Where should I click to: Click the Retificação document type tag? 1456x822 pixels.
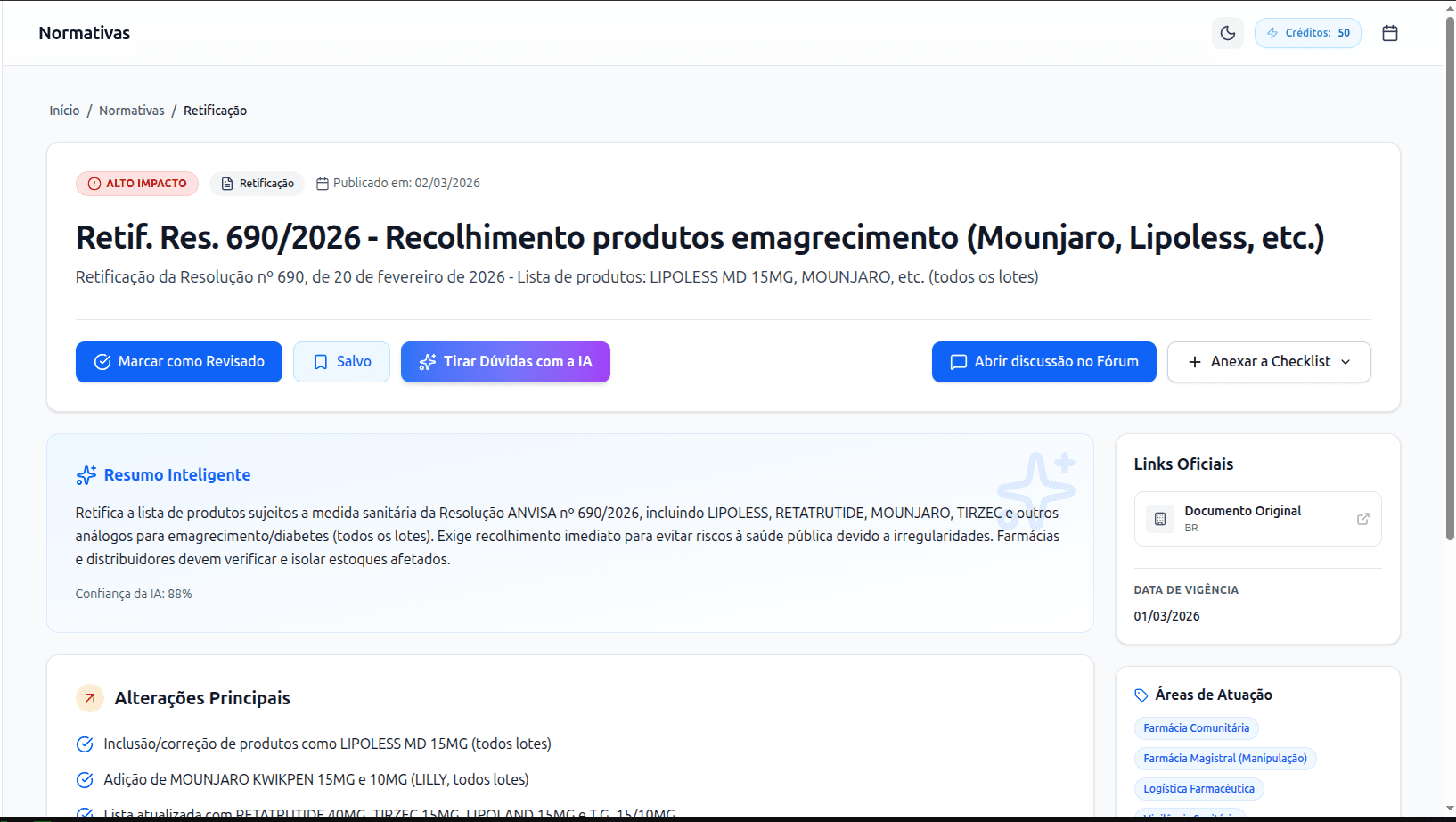click(258, 184)
